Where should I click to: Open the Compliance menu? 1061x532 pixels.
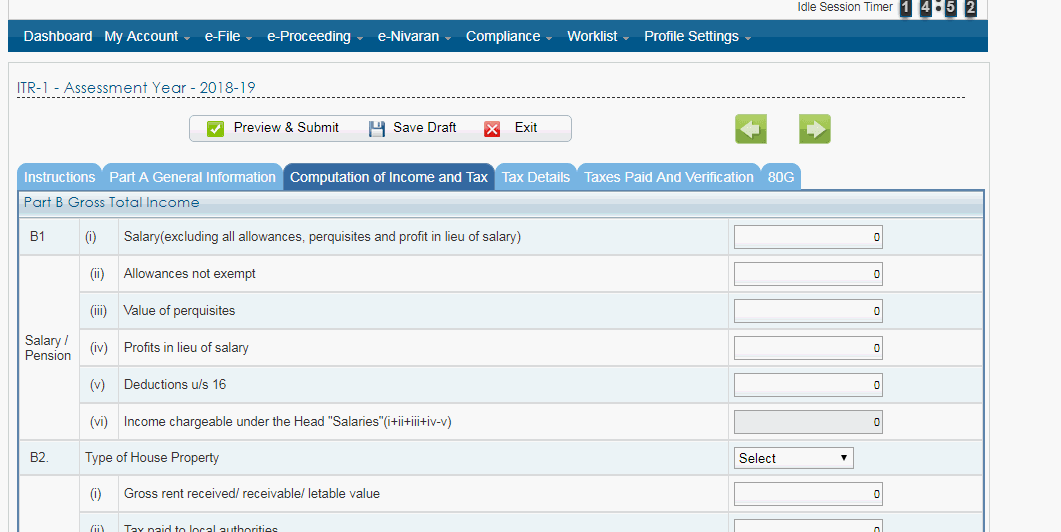509,37
